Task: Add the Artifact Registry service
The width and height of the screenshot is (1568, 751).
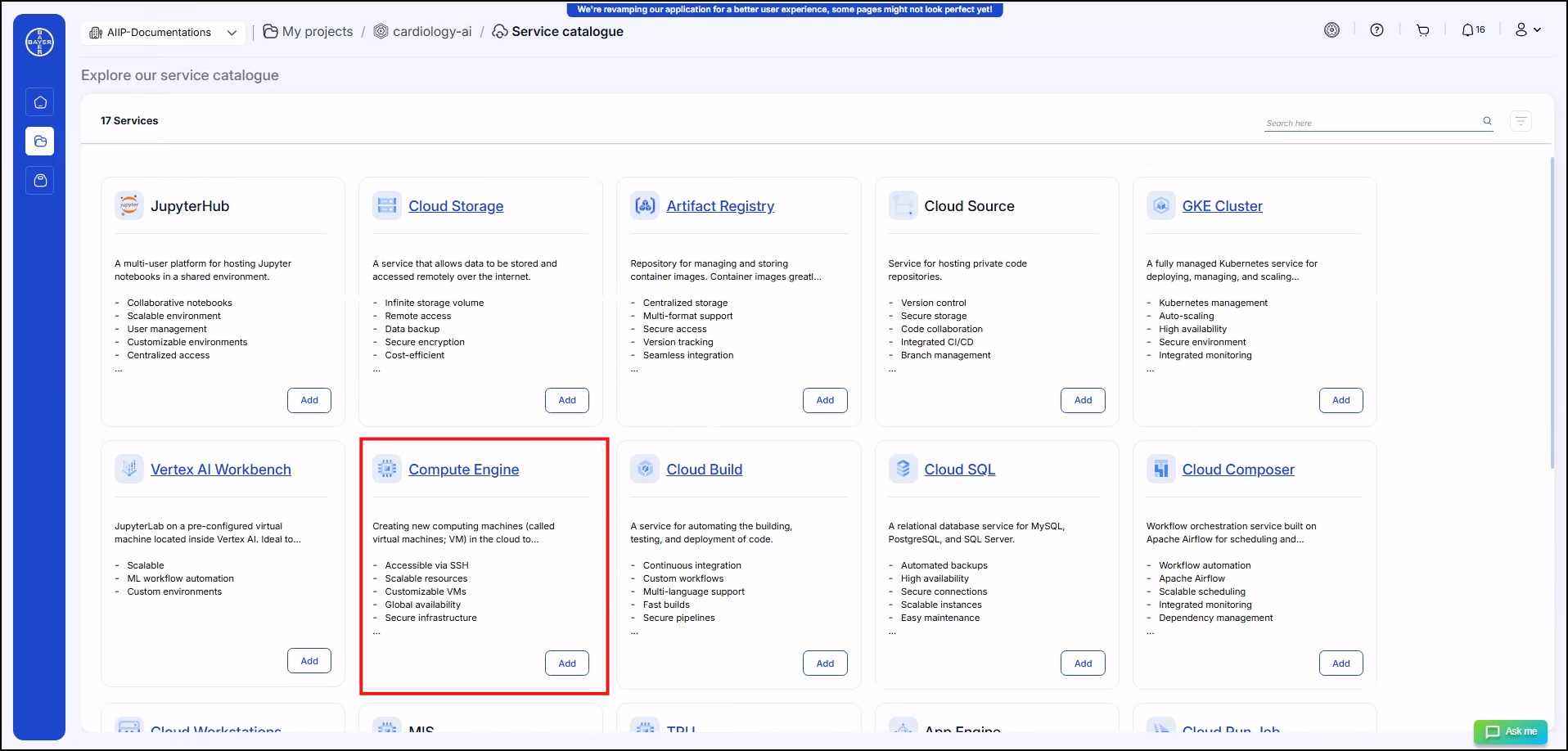Action: click(x=825, y=400)
